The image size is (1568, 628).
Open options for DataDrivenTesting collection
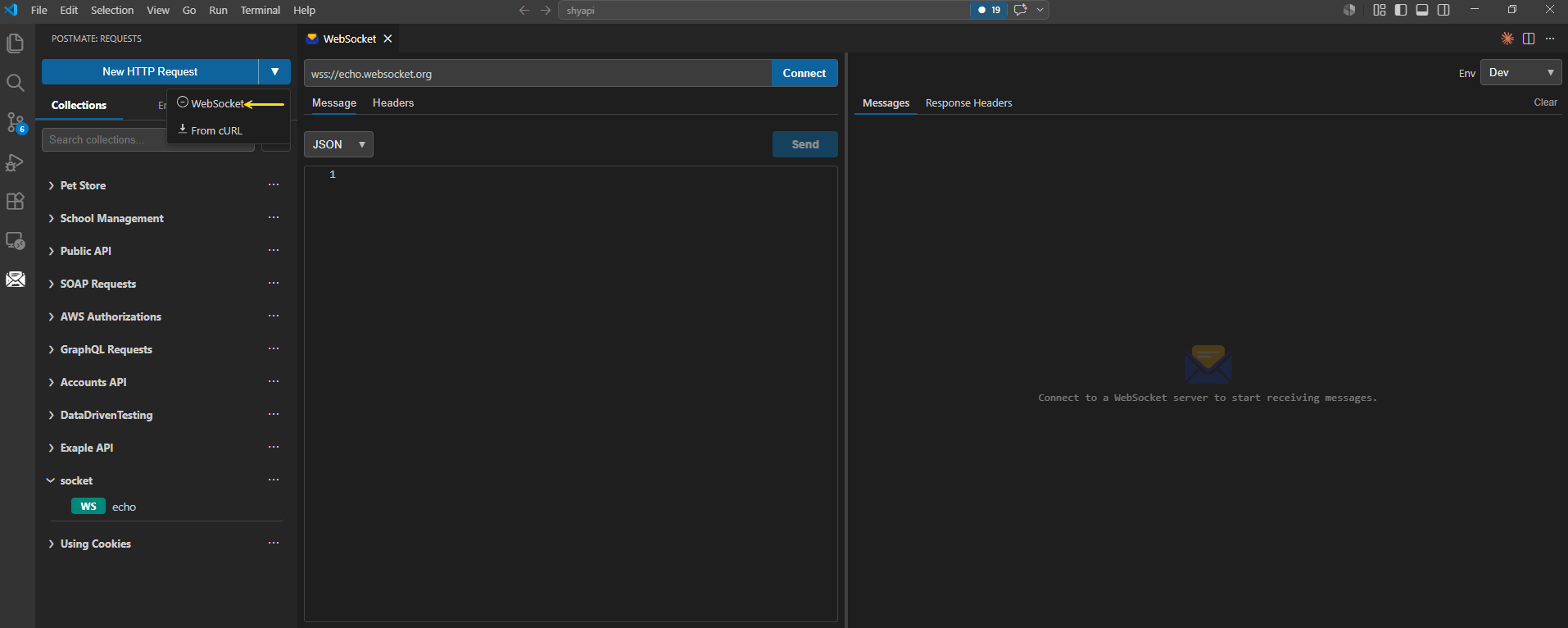click(x=274, y=414)
